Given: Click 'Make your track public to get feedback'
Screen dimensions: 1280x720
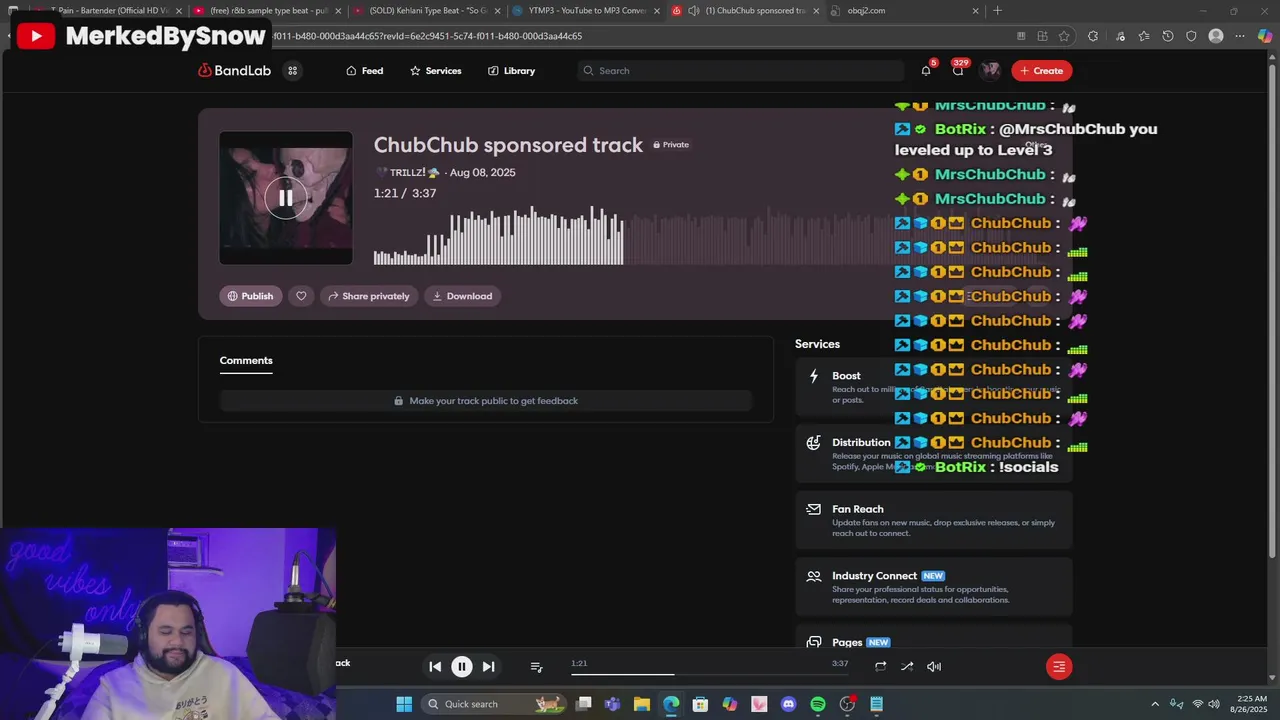Looking at the screenshot, I should tap(485, 401).
